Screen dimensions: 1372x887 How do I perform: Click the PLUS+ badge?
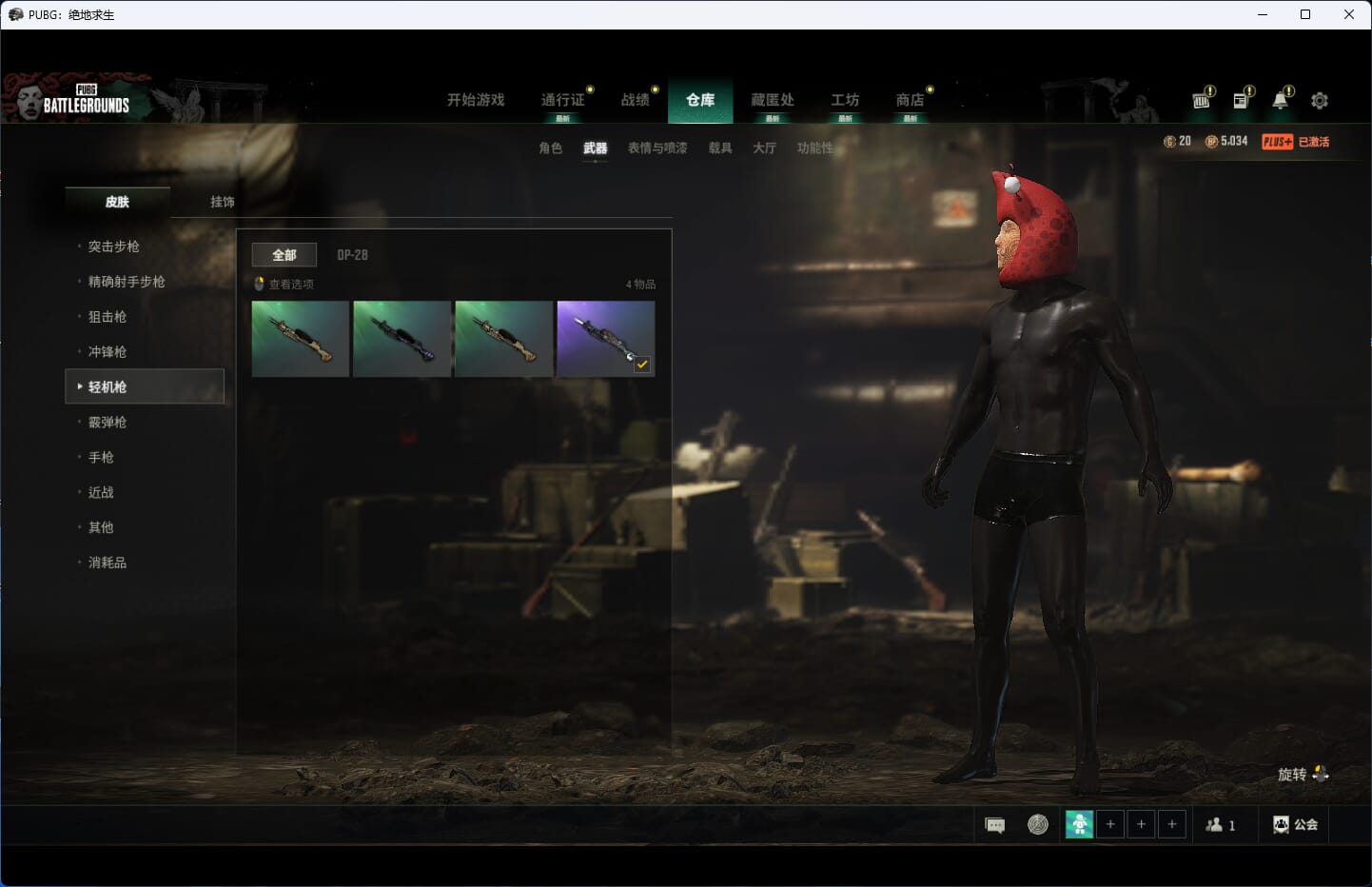(1277, 141)
